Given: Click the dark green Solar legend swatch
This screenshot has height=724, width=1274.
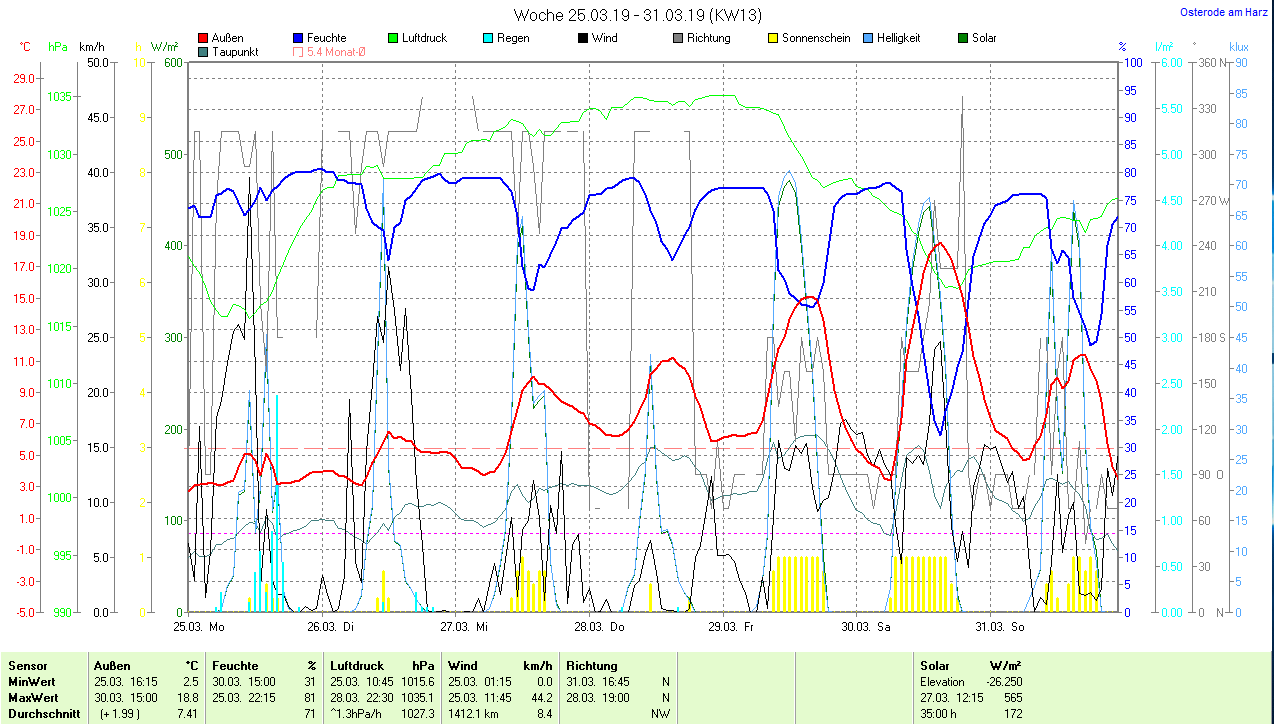Looking at the screenshot, I should pyautogui.click(x=963, y=38).
